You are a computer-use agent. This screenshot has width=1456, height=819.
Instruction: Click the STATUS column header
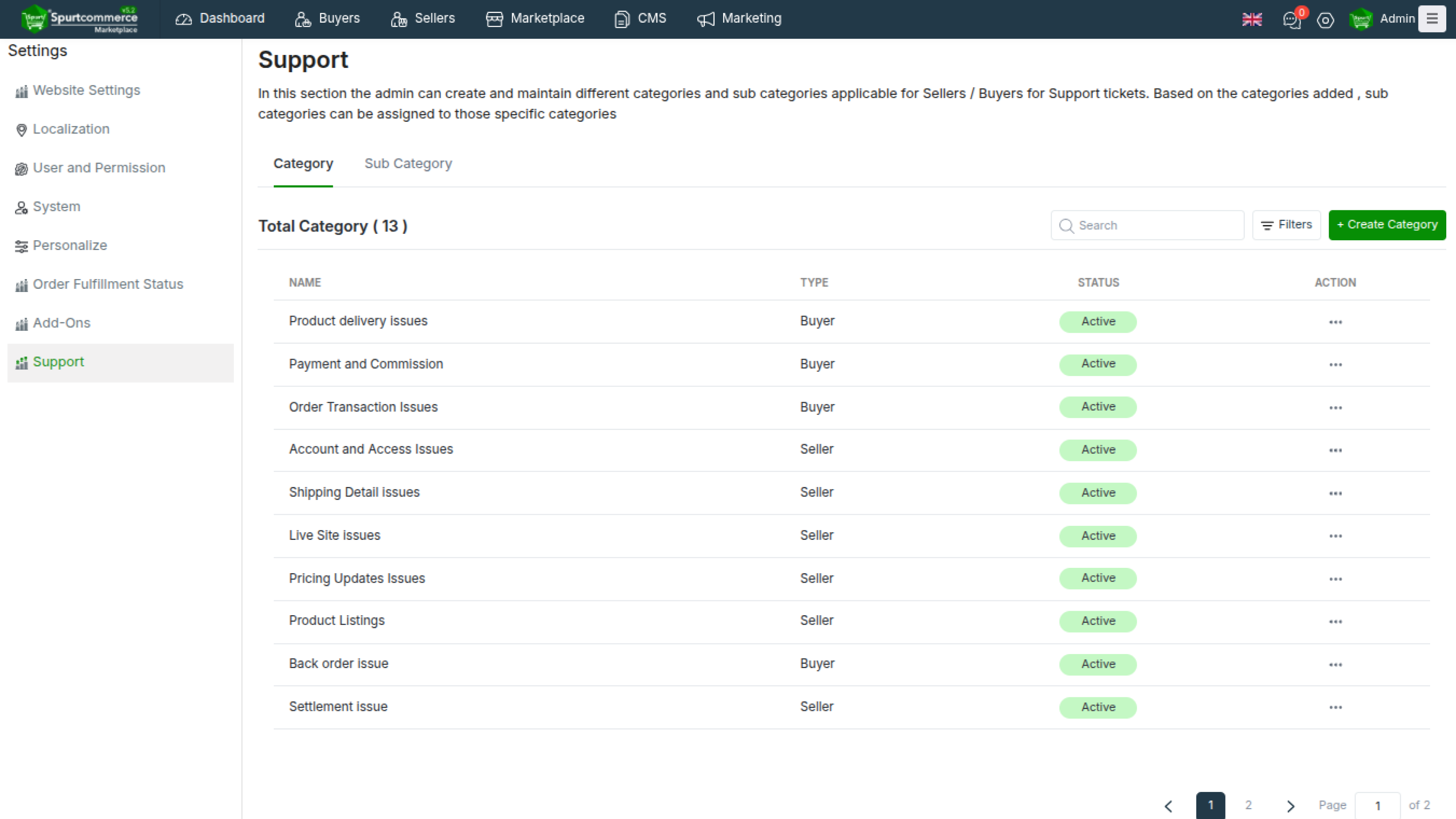[1098, 283]
